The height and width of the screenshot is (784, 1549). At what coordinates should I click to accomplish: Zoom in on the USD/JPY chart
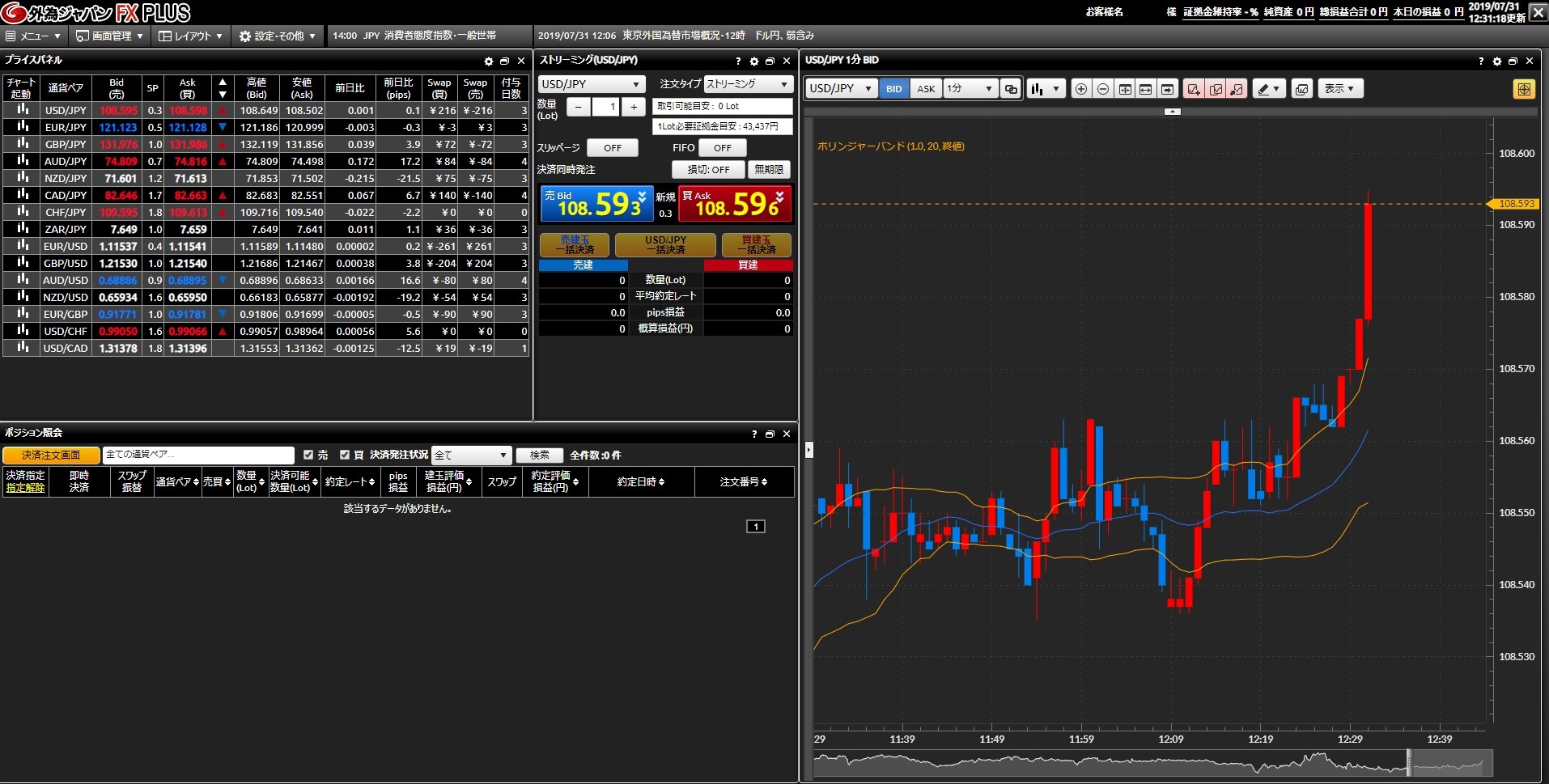(1080, 89)
